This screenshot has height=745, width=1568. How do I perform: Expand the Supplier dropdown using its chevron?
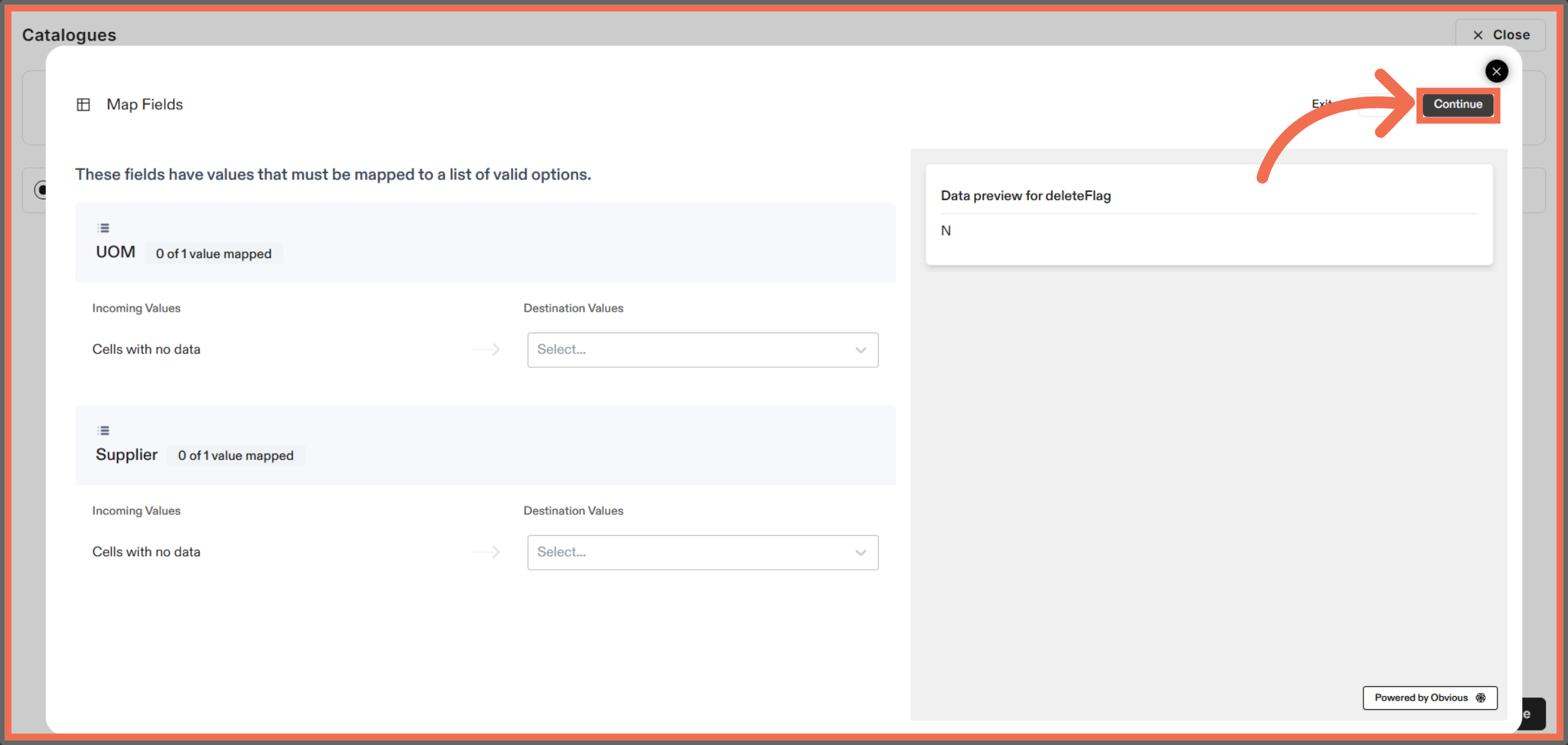click(x=860, y=553)
